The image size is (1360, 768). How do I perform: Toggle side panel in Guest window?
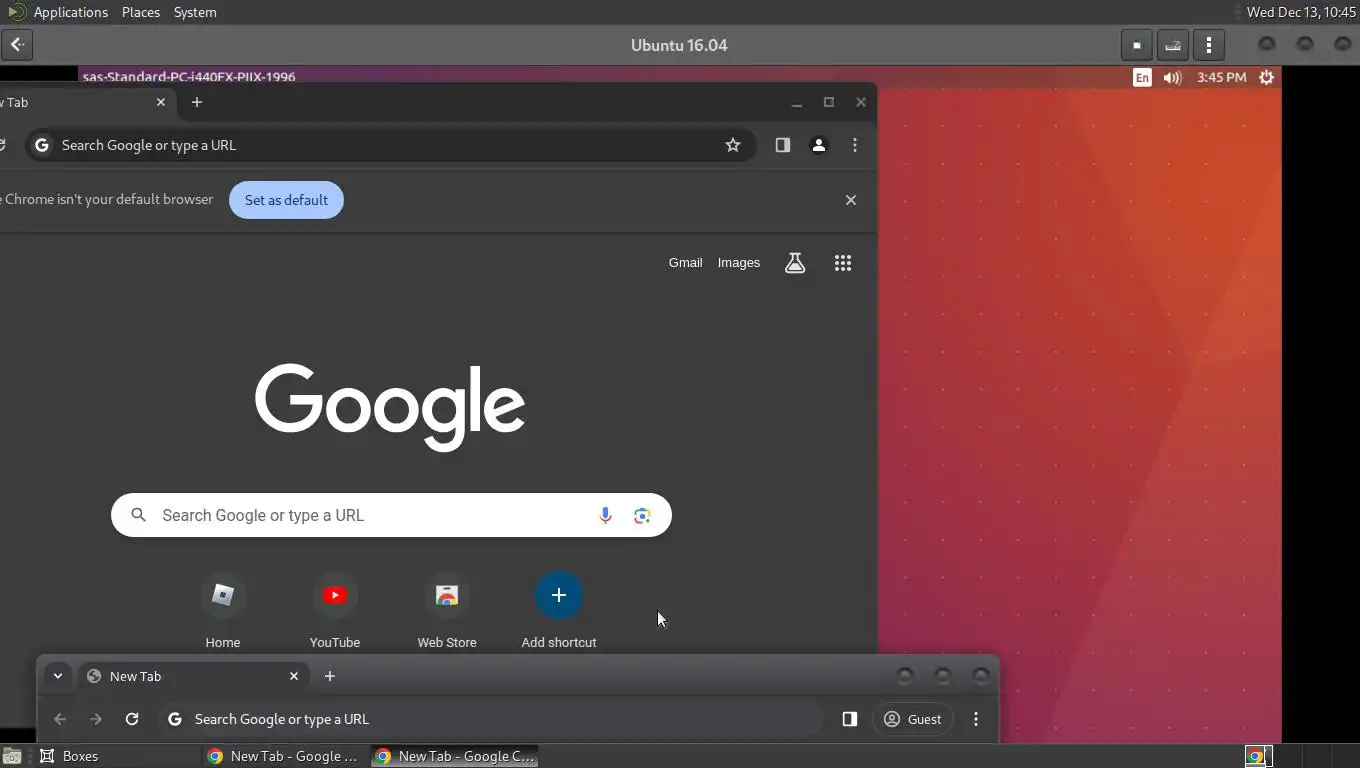click(x=850, y=719)
